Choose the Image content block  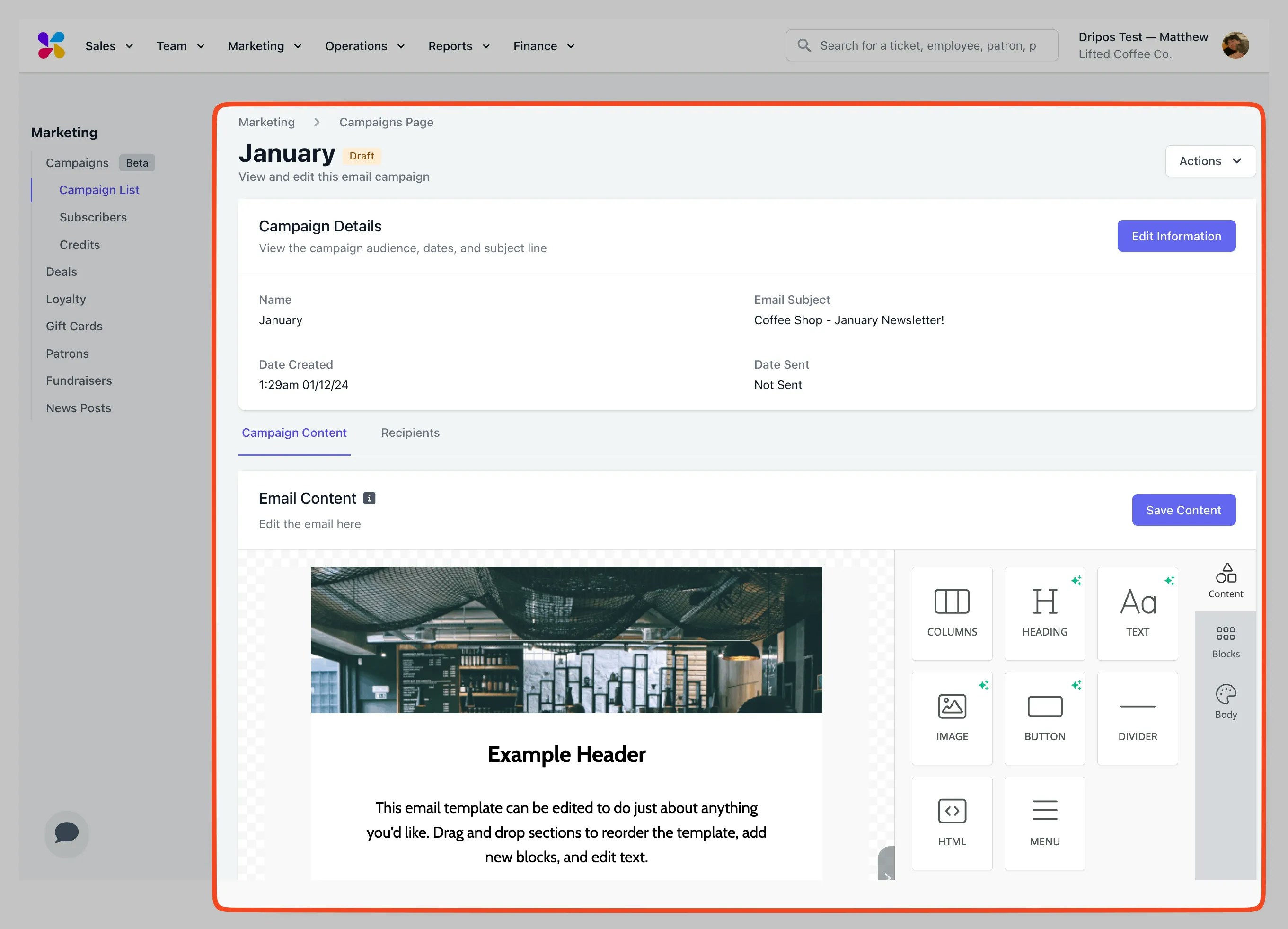pyautogui.click(x=952, y=718)
